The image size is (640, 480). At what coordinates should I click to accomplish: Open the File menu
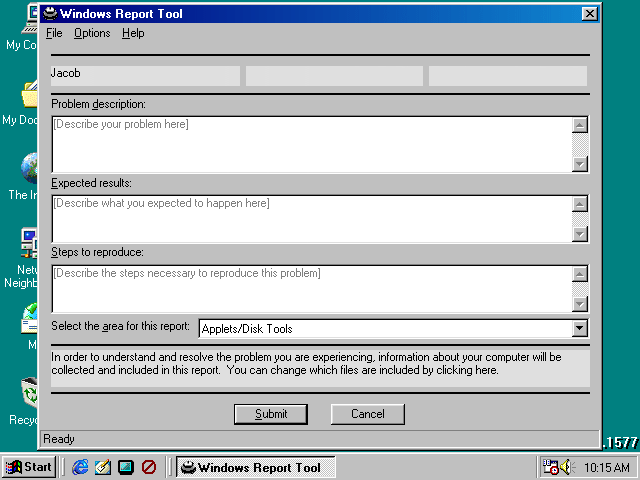[54, 33]
